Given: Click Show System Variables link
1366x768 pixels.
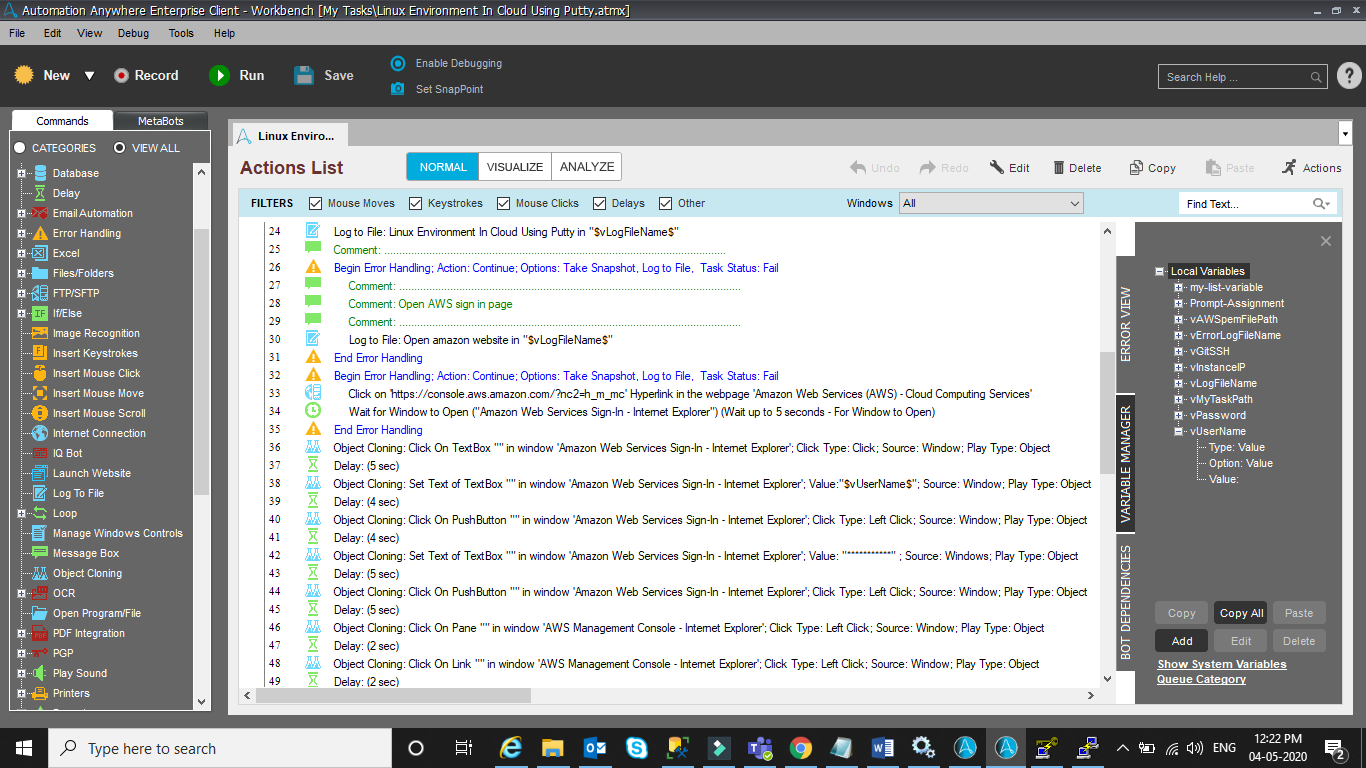Looking at the screenshot, I should [1221, 664].
